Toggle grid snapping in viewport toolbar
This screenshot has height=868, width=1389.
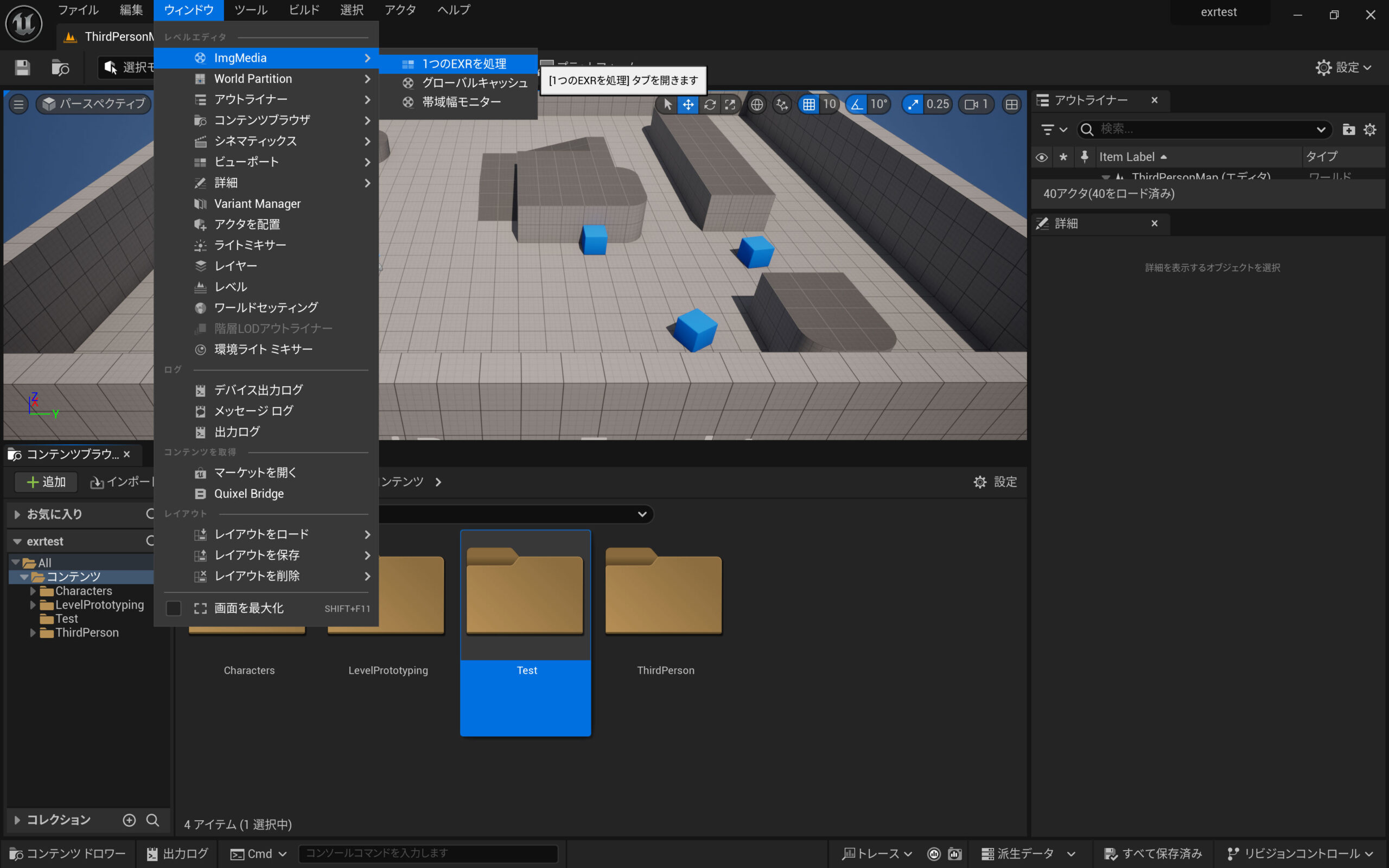[x=809, y=104]
